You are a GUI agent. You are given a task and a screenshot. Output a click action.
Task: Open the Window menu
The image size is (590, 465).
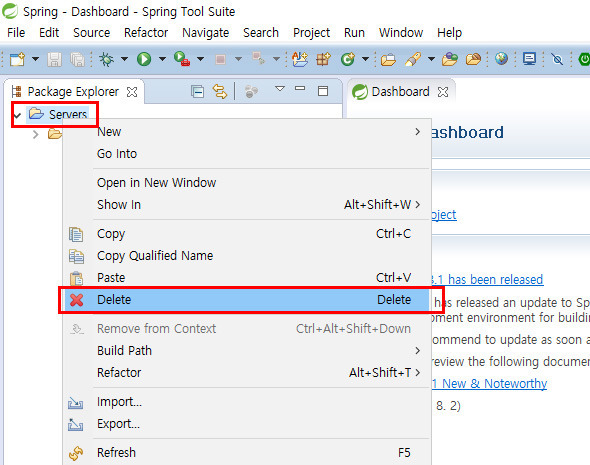point(401,33)
